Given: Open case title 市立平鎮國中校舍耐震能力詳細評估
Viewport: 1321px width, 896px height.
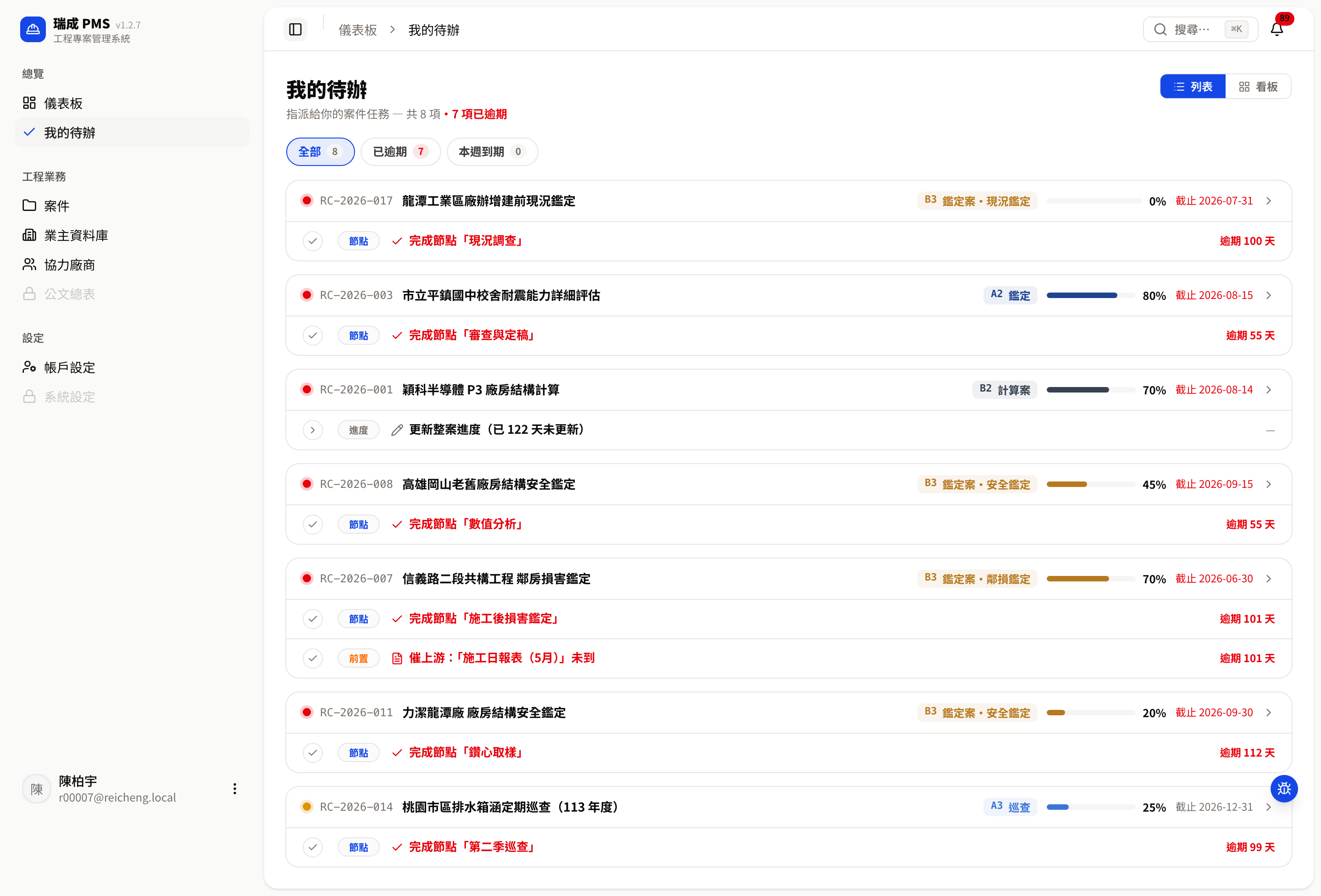Looking at the screenshot, I should (x=501, y=295).
